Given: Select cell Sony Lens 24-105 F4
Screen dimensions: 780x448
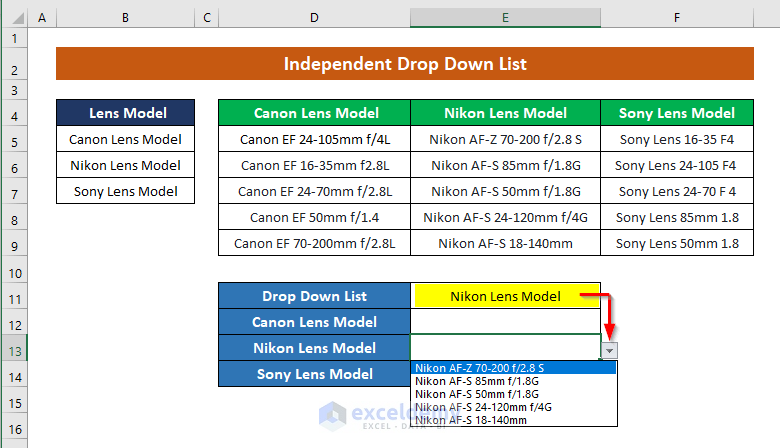Looking at the screenshot, I should tap(677, 165).
